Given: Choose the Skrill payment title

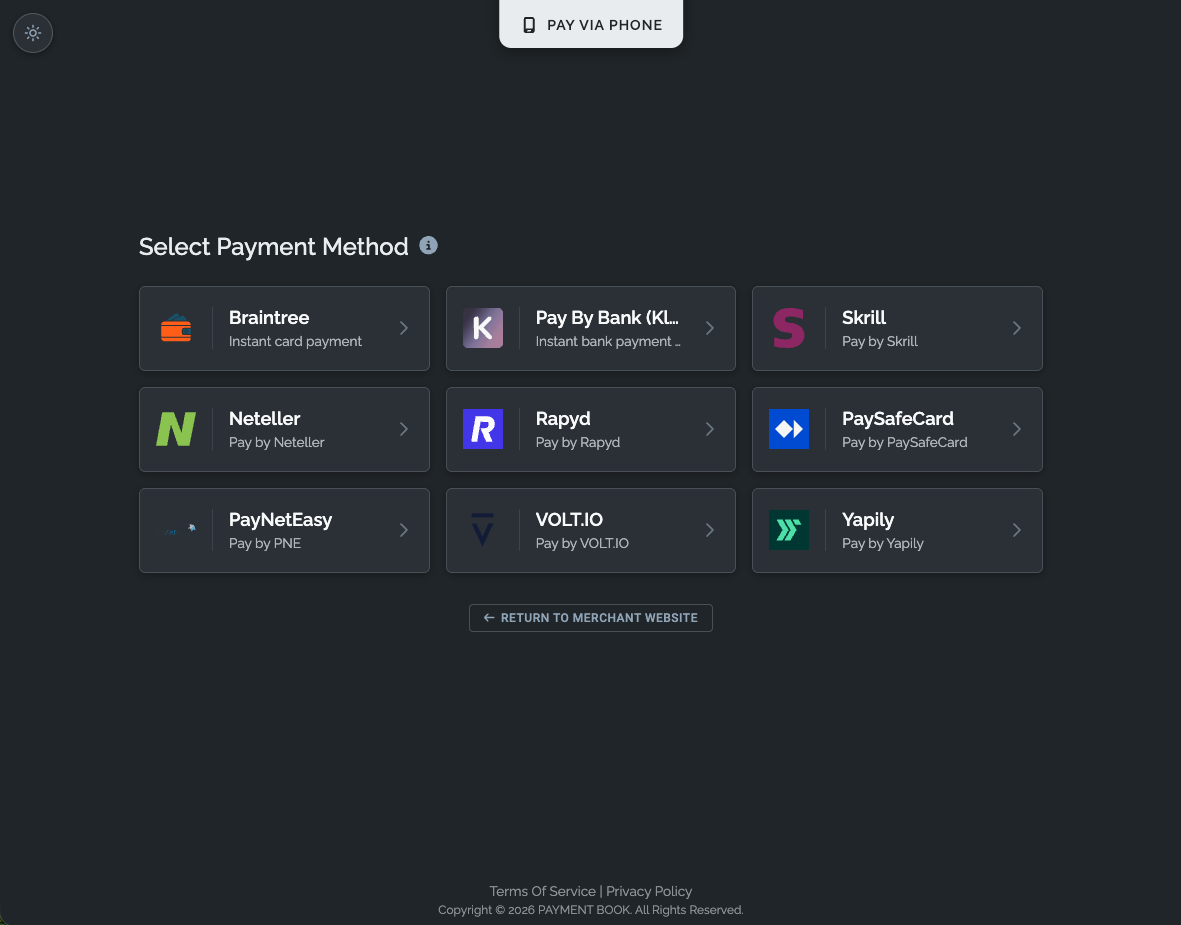Looking at the screenshot, I should click(x=864, y=318).
